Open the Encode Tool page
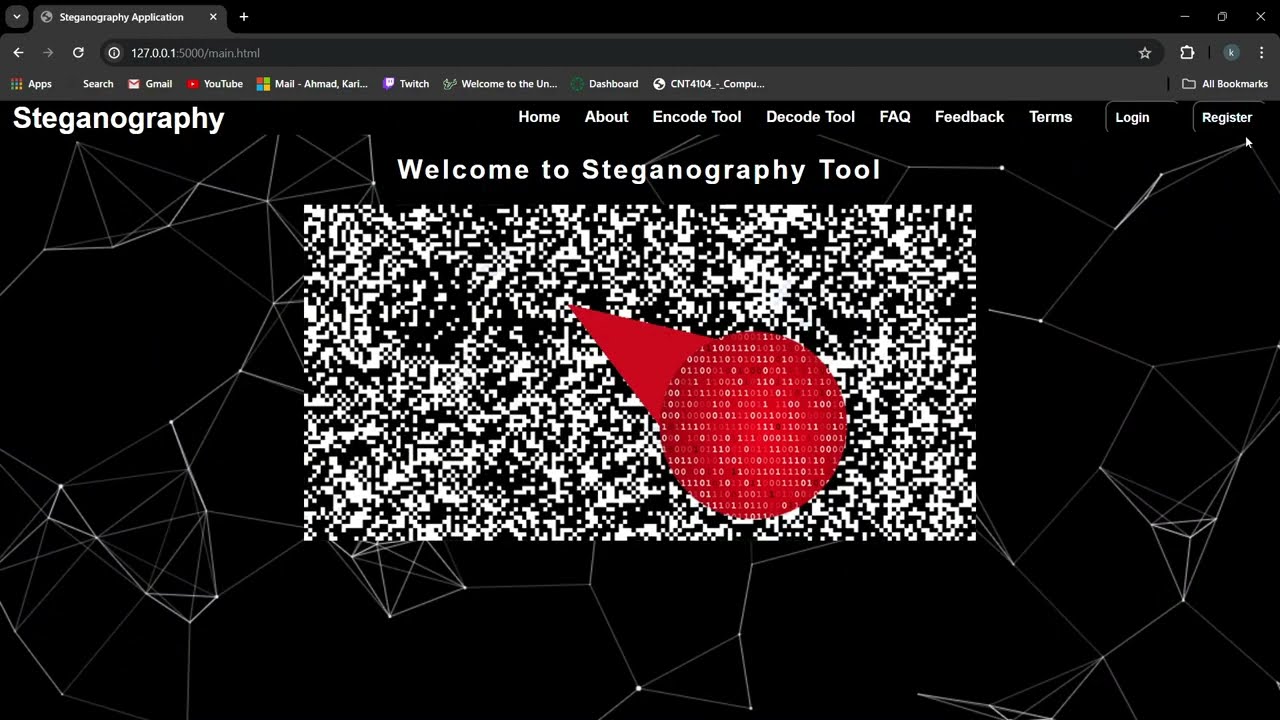Screen dimensions: 1280x720 [697, 117]
